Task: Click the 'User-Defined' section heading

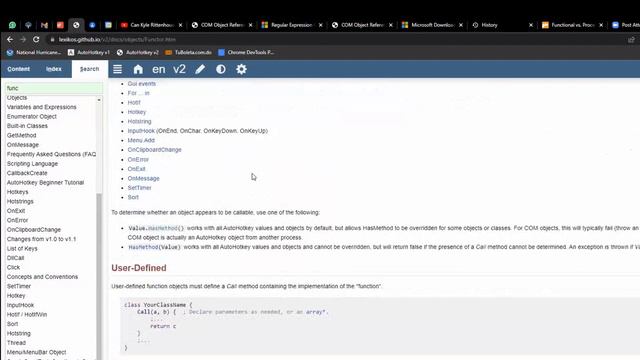Action: [x=139, y=268]
